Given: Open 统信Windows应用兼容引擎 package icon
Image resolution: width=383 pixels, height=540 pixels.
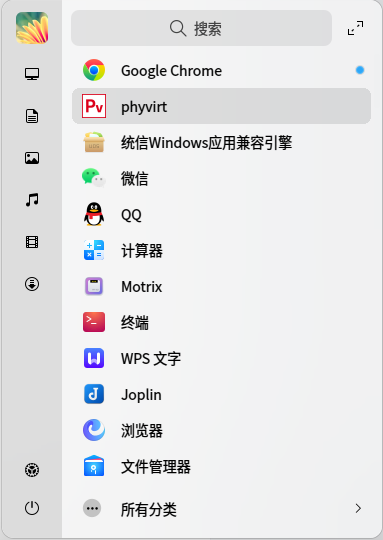Looking at the screenshot, I should coord(94,142).
